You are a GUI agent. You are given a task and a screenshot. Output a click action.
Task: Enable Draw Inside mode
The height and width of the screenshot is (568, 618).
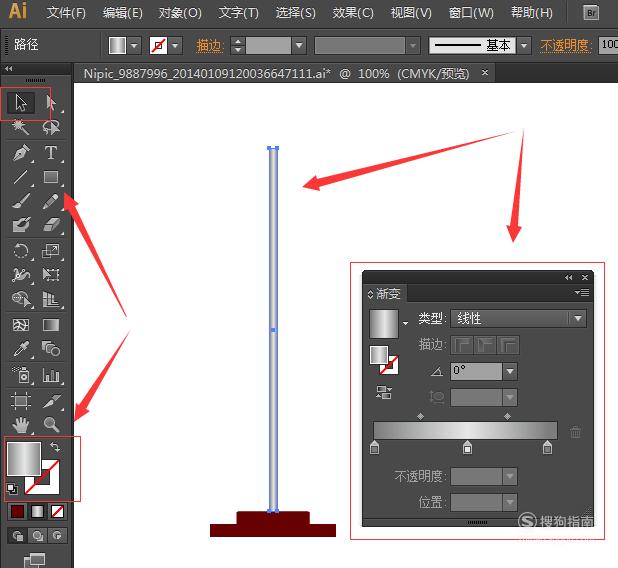point(58,536)
